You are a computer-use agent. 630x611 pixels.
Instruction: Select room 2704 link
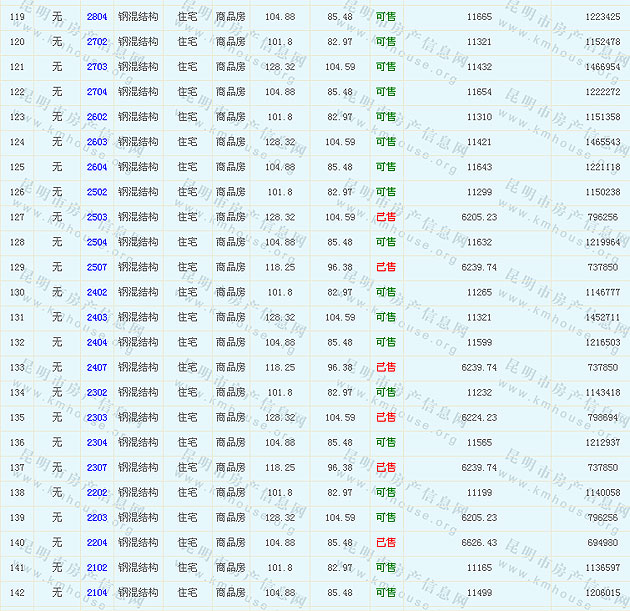[x=97, y=92]
